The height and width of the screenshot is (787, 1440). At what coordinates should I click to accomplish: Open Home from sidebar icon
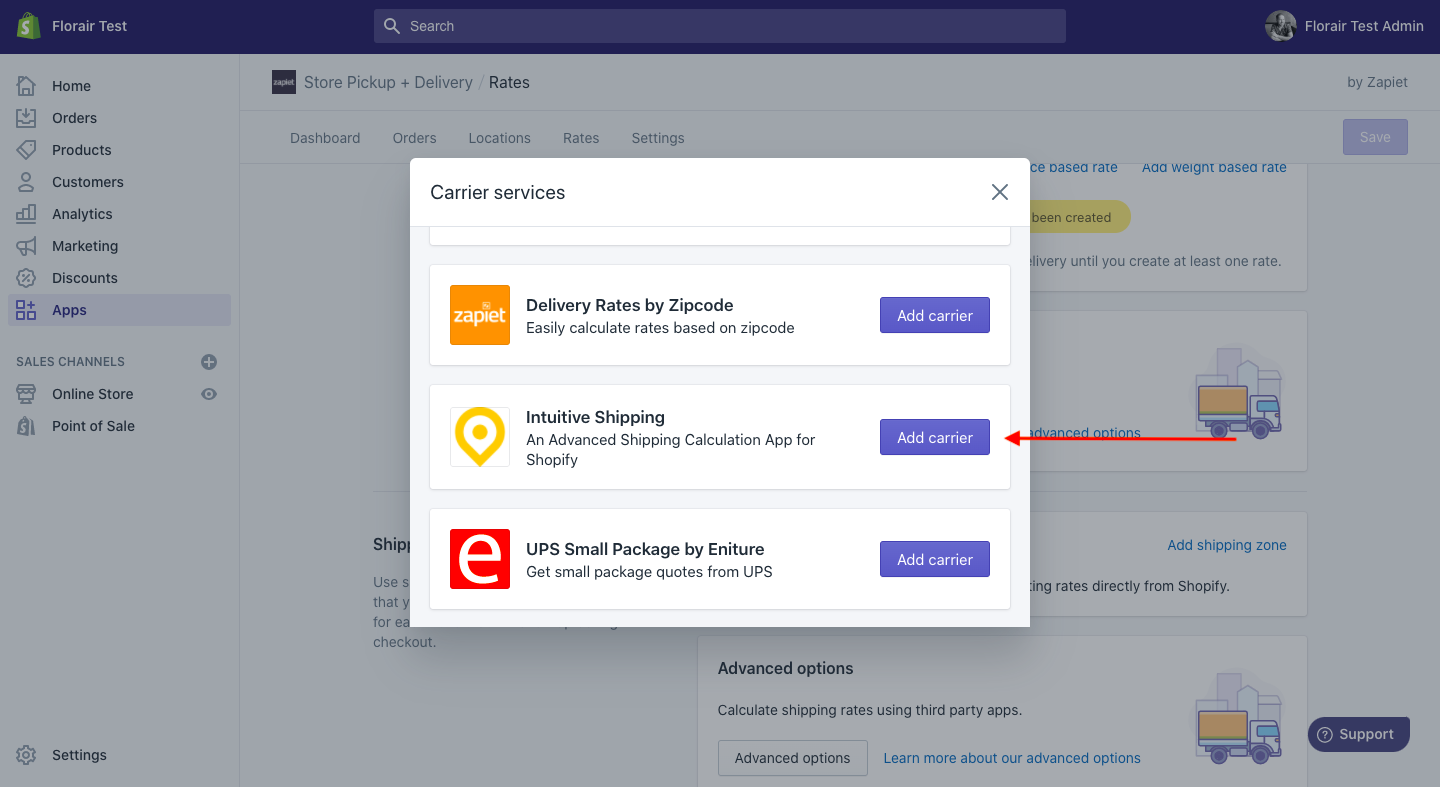26,86
